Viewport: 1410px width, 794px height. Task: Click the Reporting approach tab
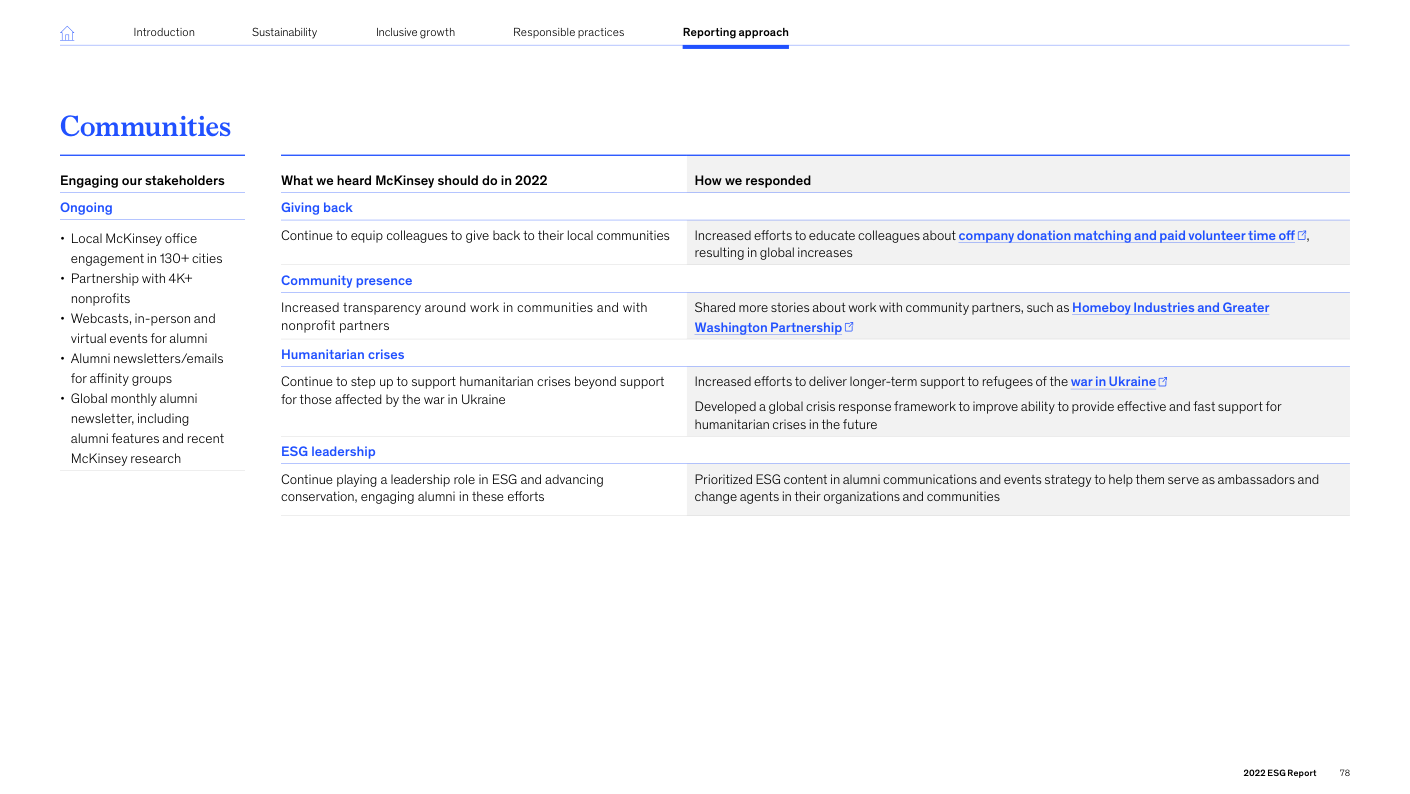(735, 32)
